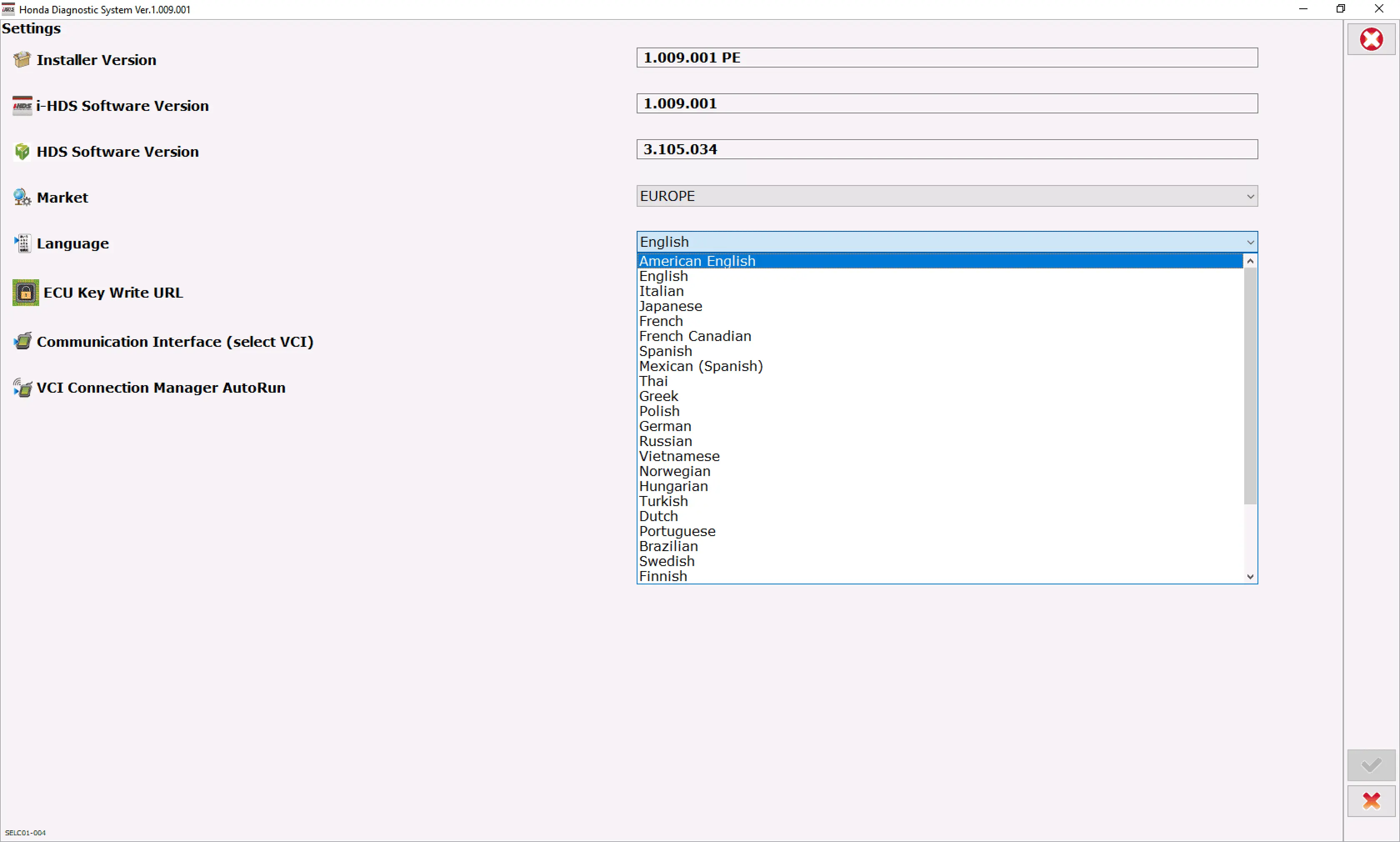Viewport: 1400px width, 842px height.
Task: Choose Hungarian in the language list
Action: 940,487
